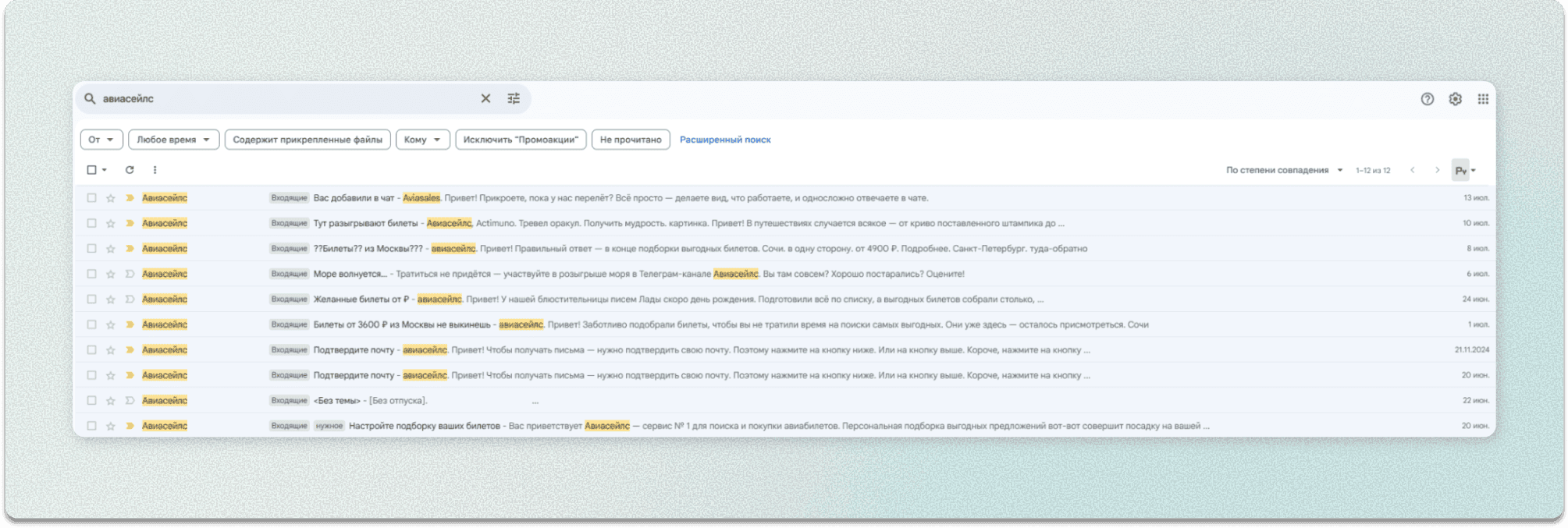Check the "Вас добавили в чат" email checkbox

tap(91, 198)
